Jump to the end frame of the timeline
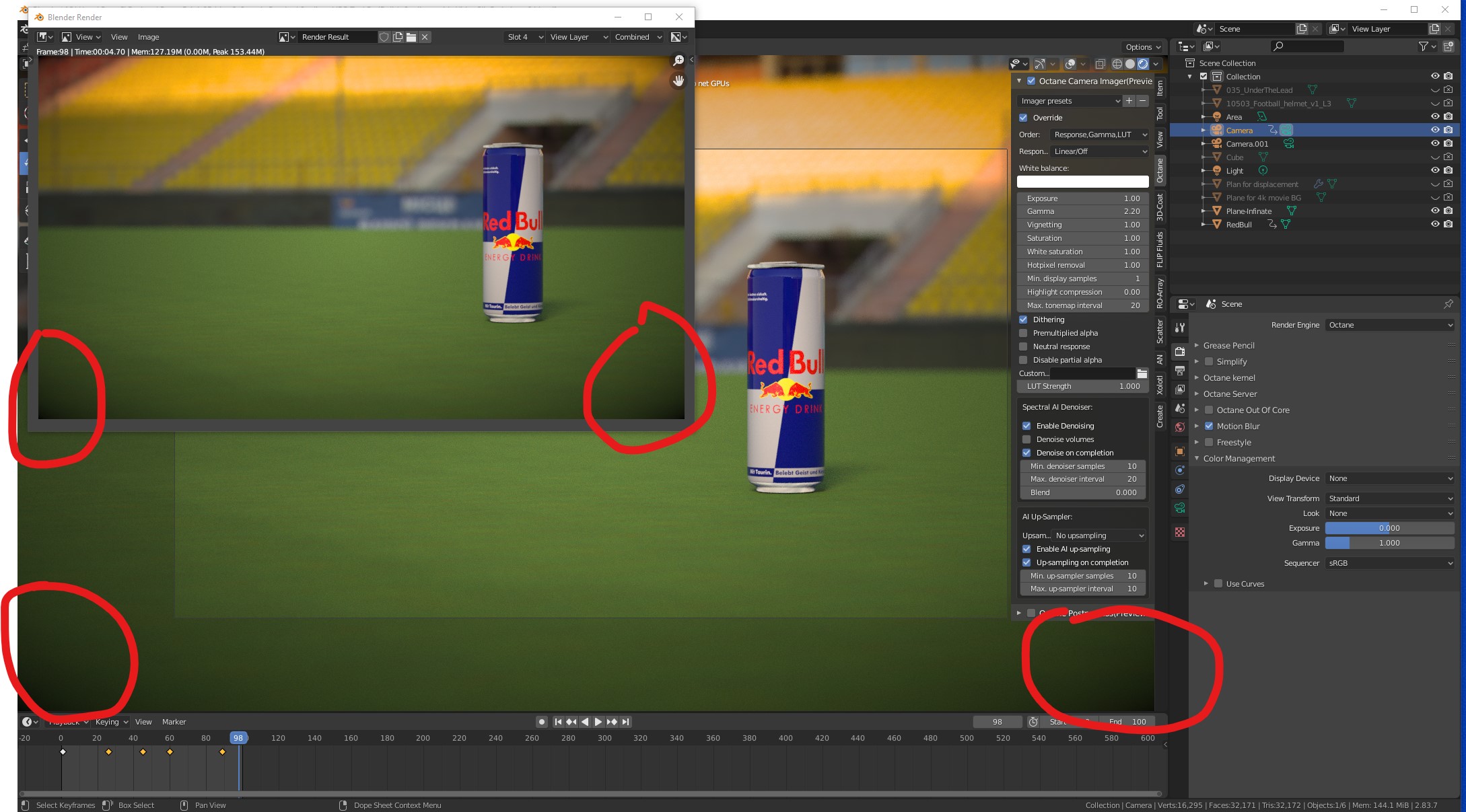The height and width of the screenshot is (812, 1466). (626, 722)
